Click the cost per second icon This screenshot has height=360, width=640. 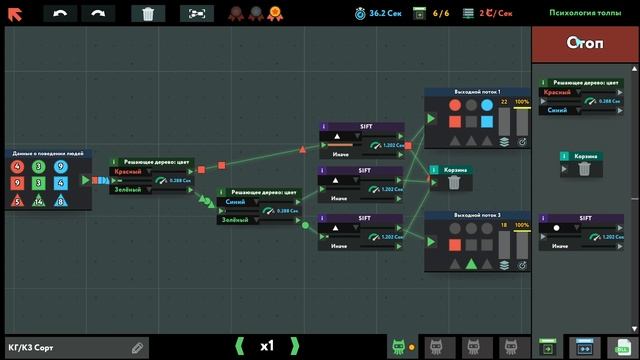pos(468,13)
